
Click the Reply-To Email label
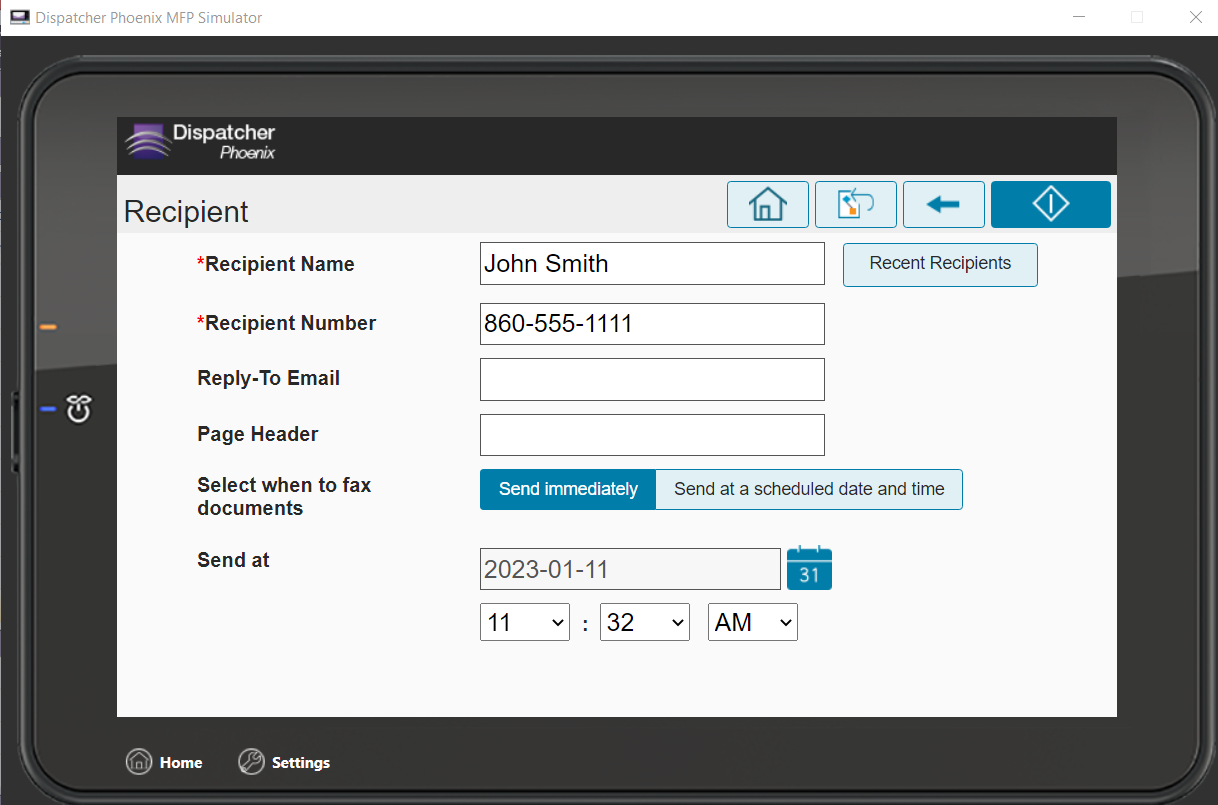(268, 378)
